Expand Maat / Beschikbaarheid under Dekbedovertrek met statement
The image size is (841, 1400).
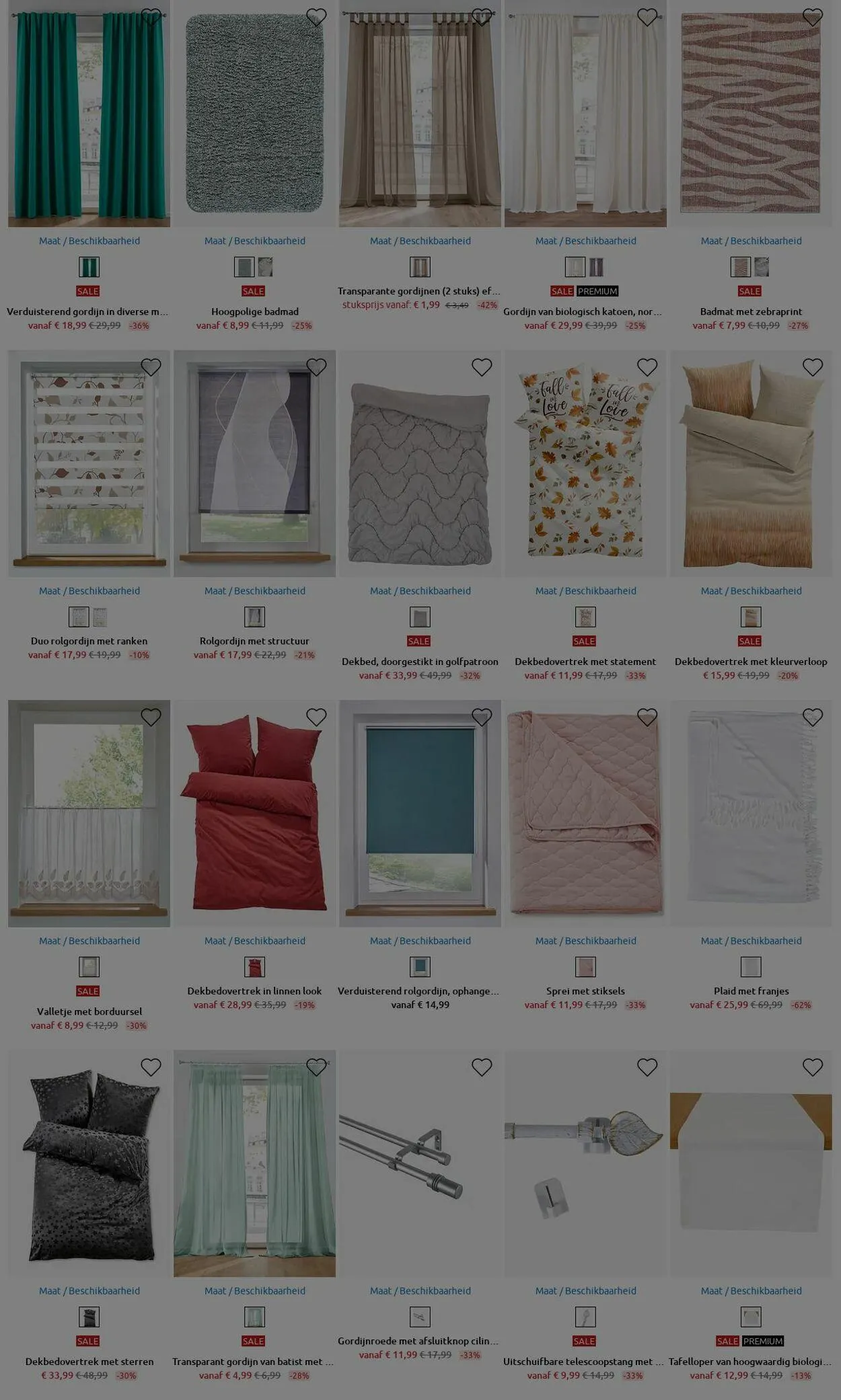click(586, 591)
